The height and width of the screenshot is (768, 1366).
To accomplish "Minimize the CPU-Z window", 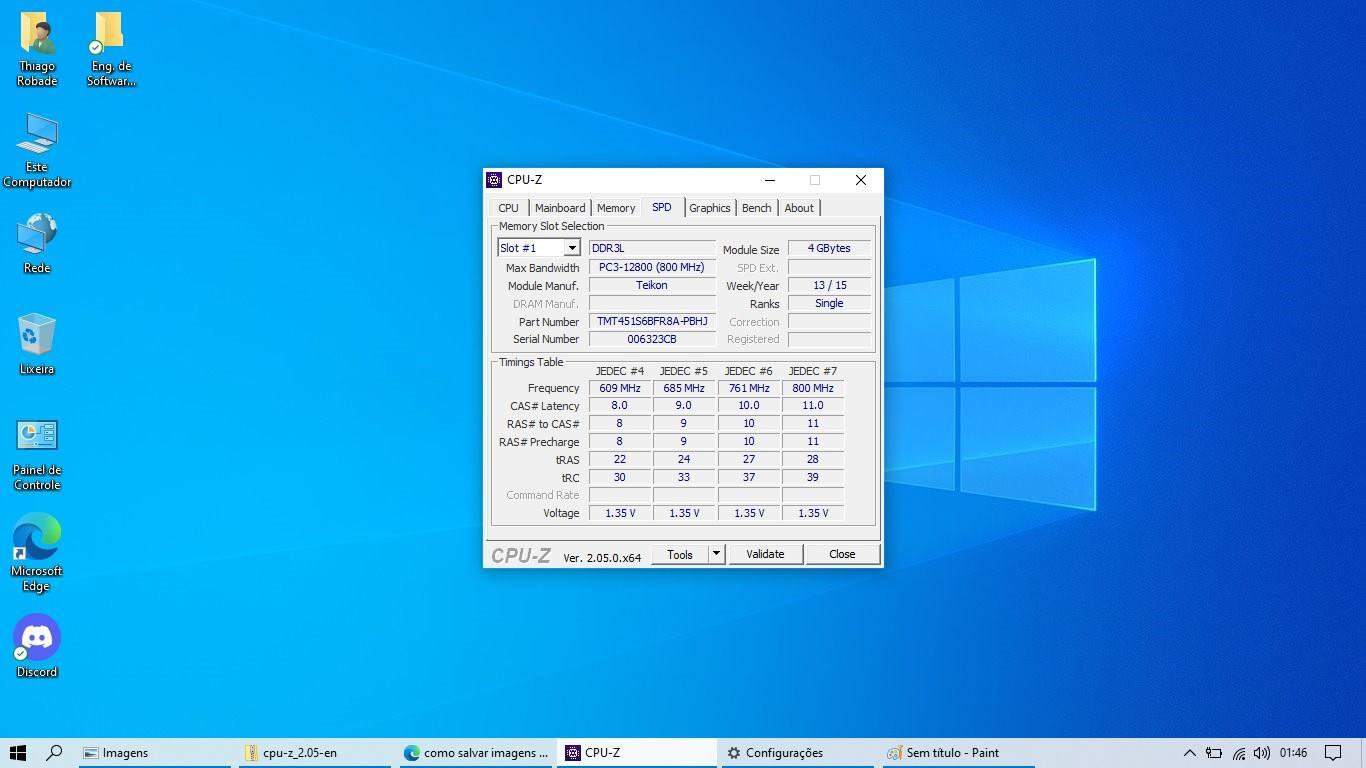I will (x=770, y=180).
